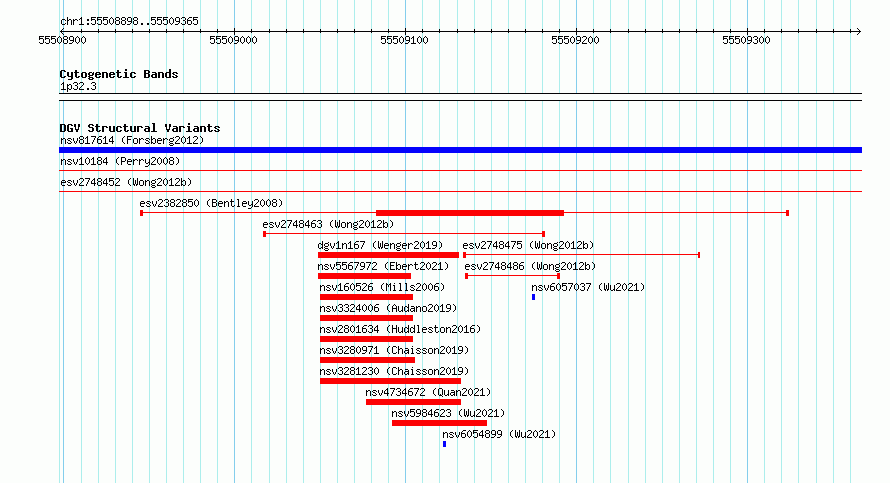
Task: Click ruler position 55509300
Action: pyautogui.click(x=746, y=40)
